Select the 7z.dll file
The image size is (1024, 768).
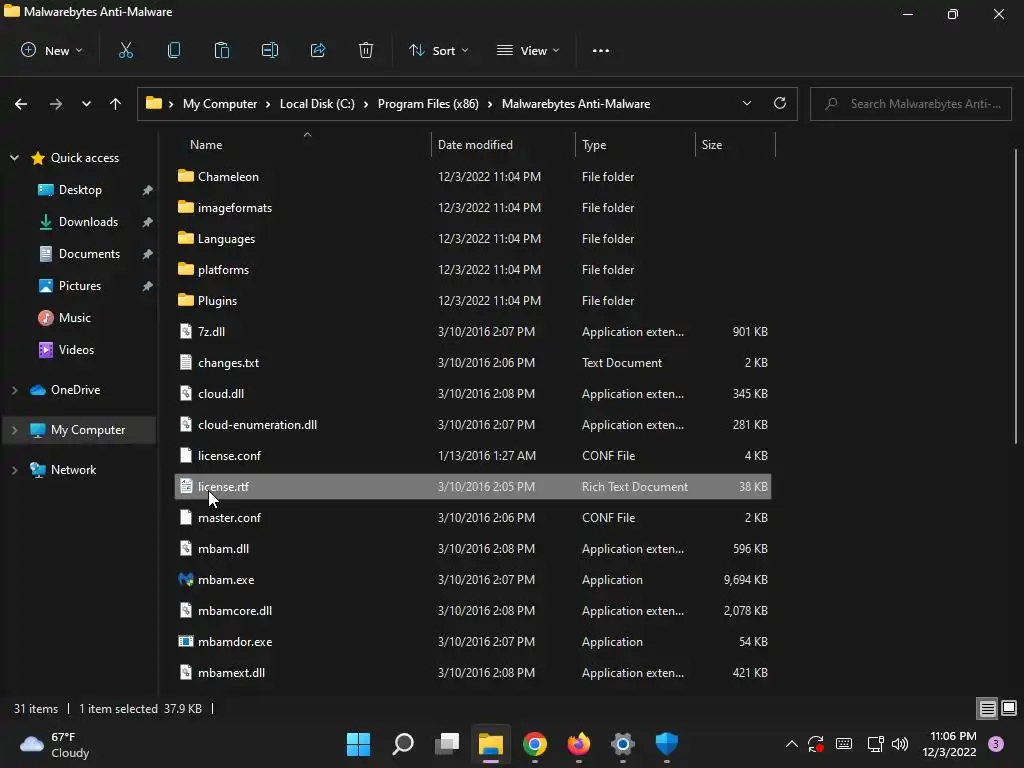click(x=473, y=332)
